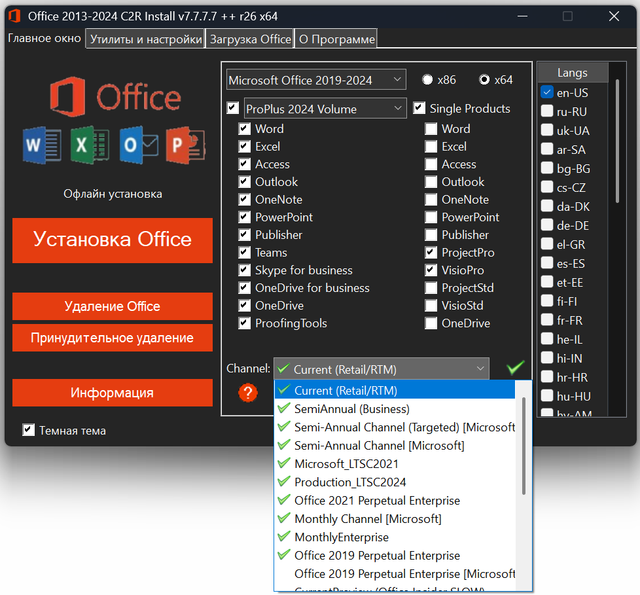Click the large green checkmark beside Channel
The image size is (640, 595).
(515, 368)
